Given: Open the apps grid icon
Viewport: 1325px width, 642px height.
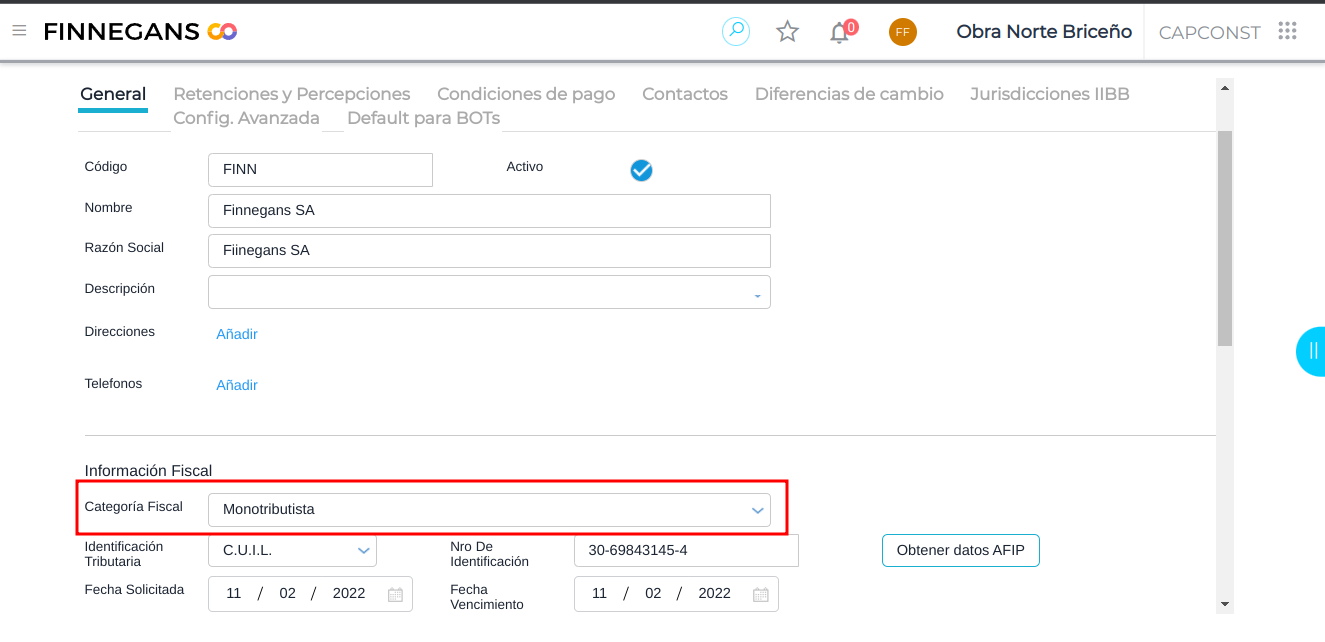Looking at the screenshot, I should point(1288,31).
